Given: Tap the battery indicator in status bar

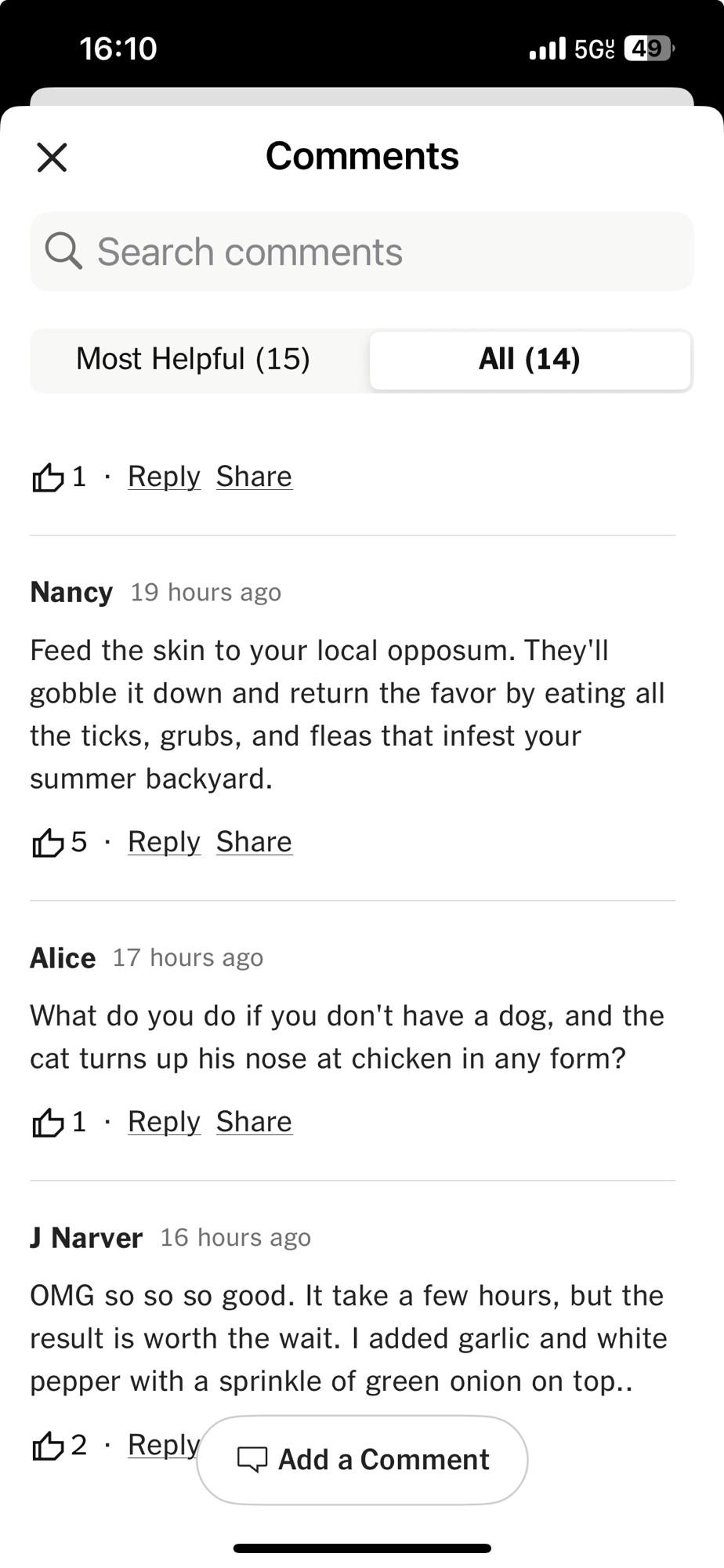Looking at the screenshot, I should point(649,49).
